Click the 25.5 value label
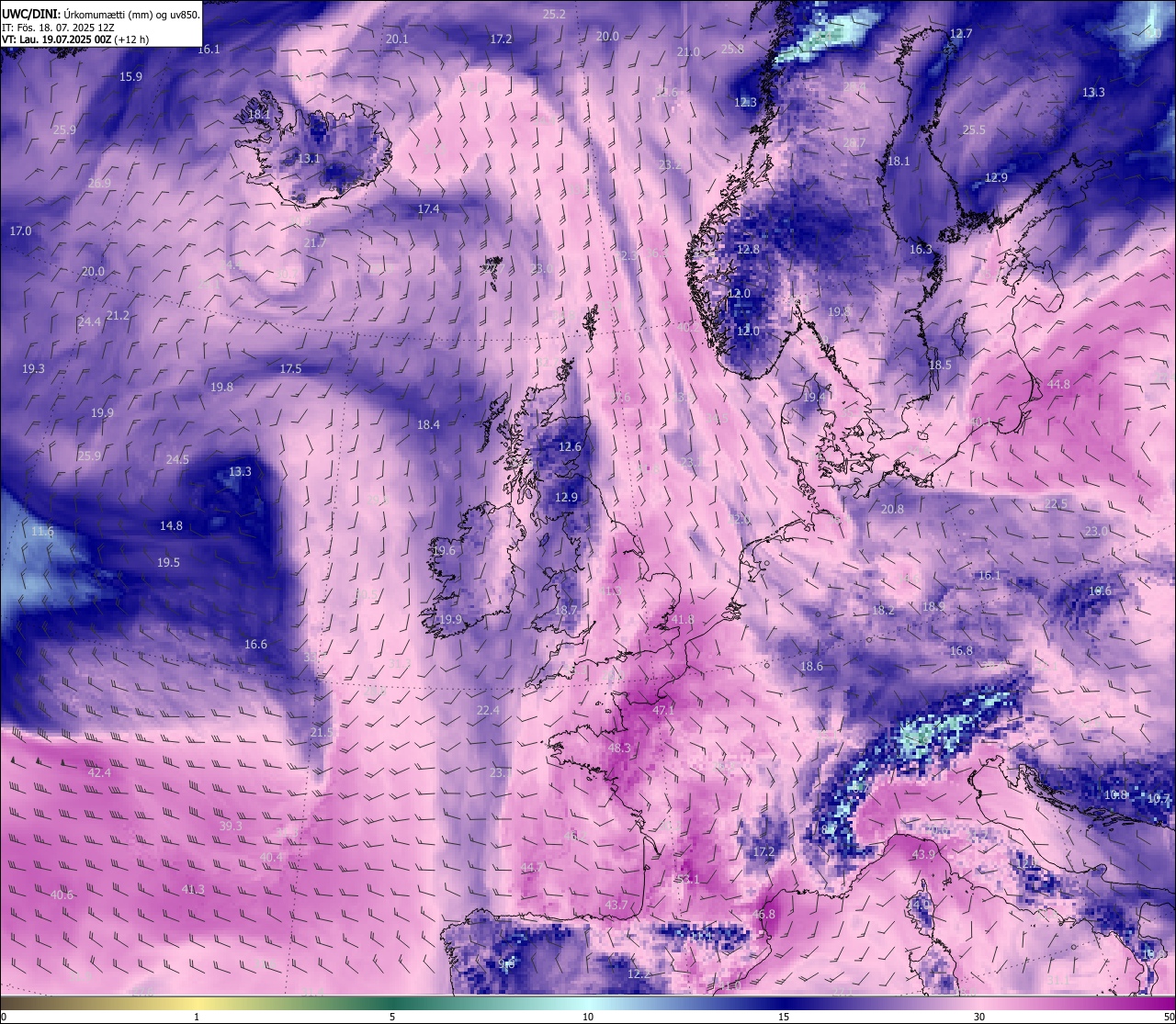The image size is (1176, 1024). click(973, 130)
